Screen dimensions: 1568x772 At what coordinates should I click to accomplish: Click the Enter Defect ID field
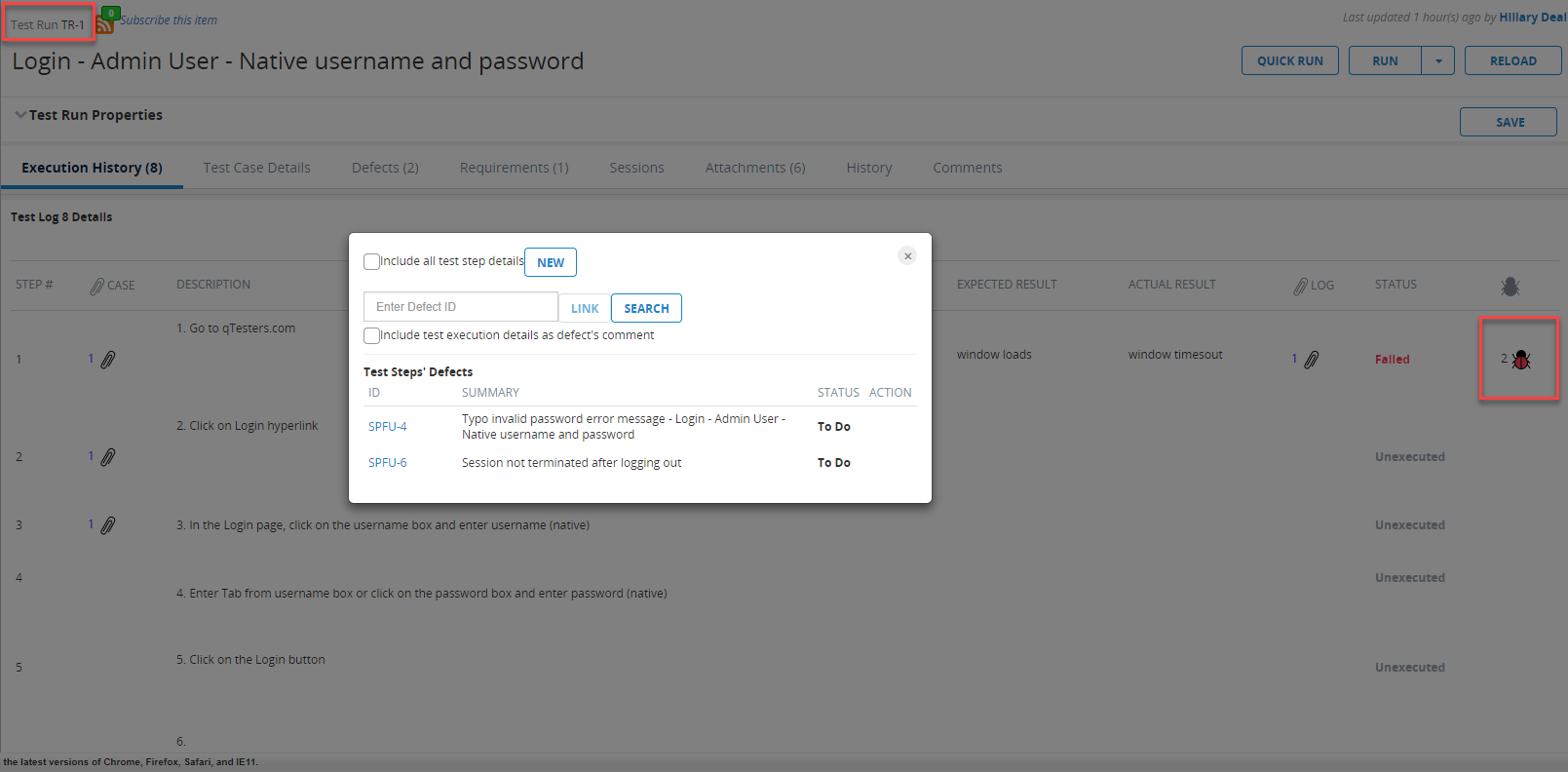point(460,307)
